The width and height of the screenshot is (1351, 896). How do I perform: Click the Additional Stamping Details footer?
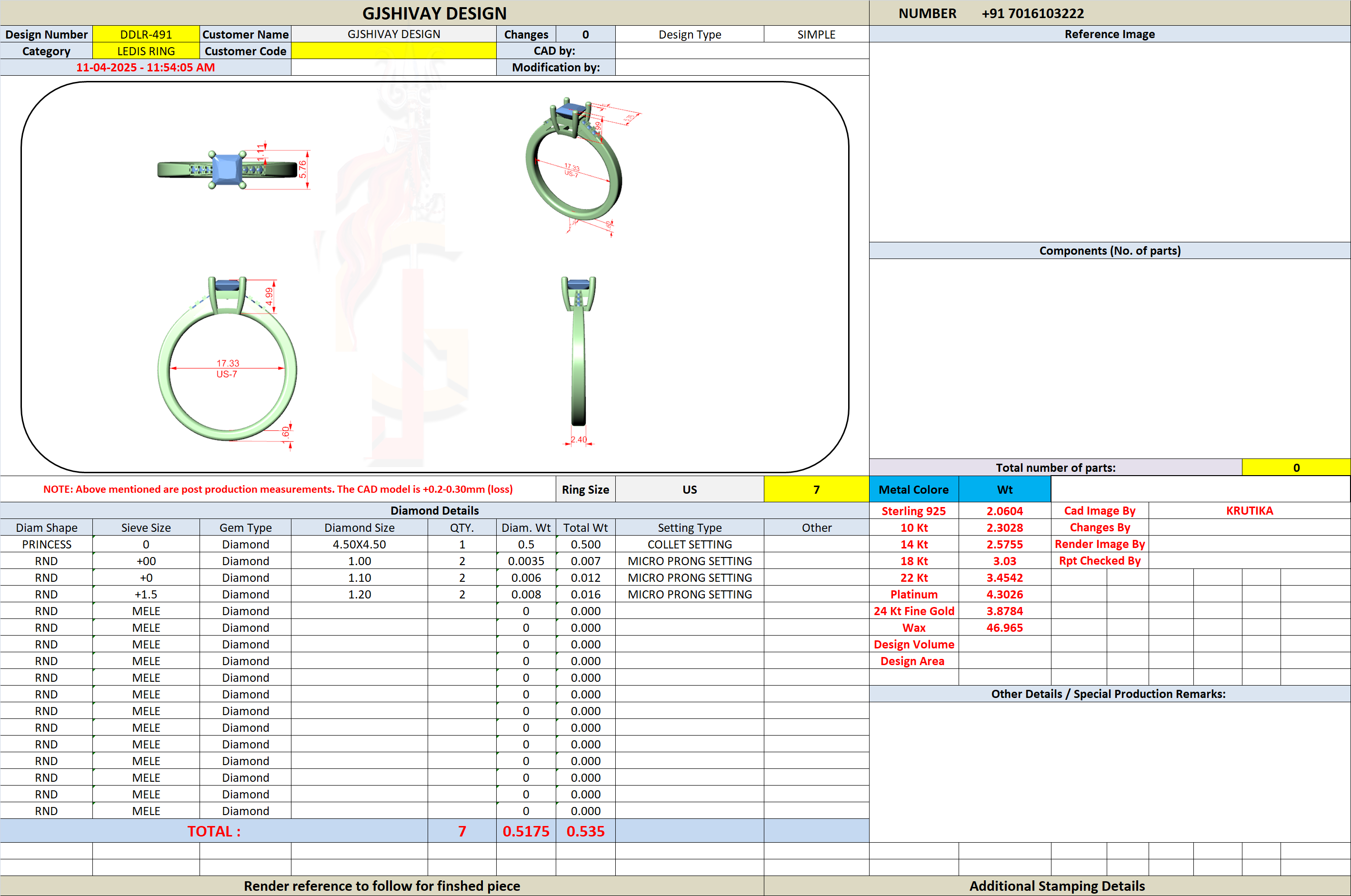(1057, 886)
